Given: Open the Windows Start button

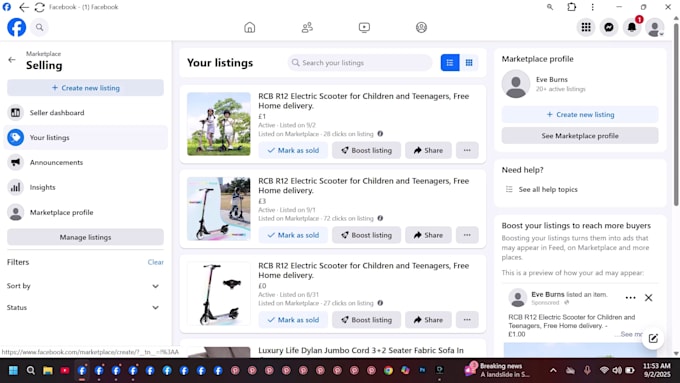Looking at the screenshot, I should 13,370.
